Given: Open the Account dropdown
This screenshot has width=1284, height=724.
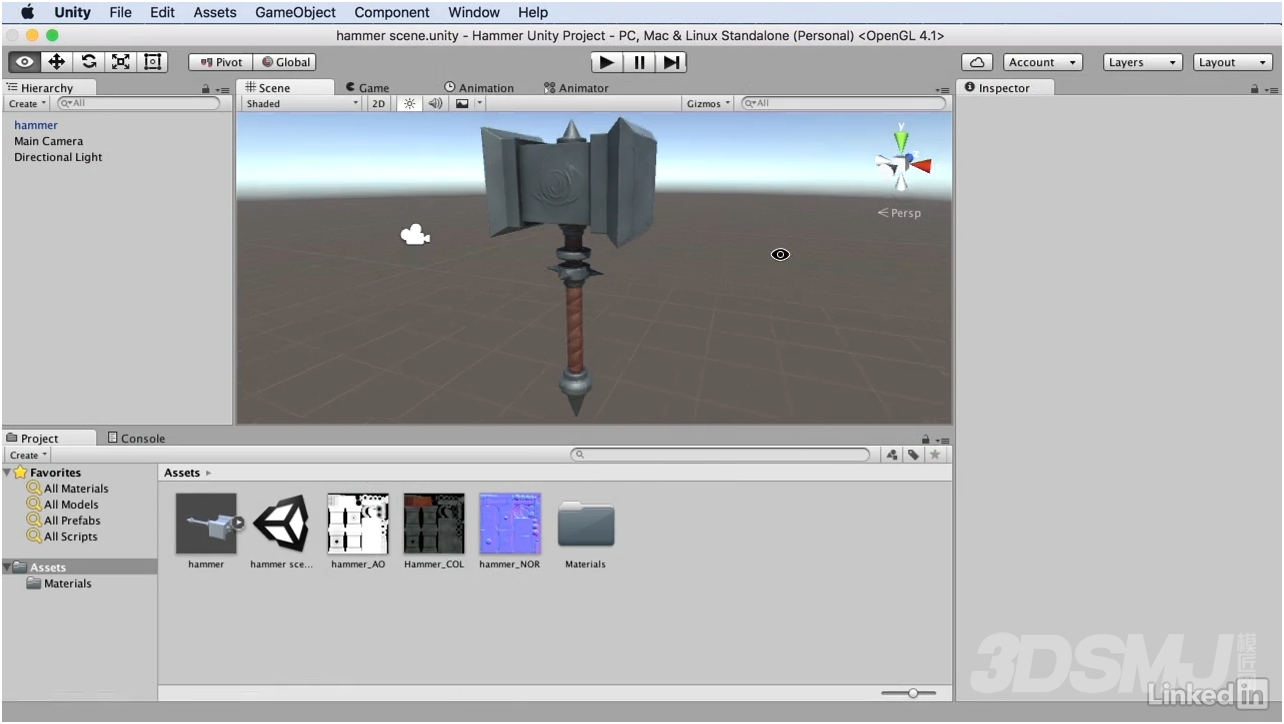Looking at the screenshot, I should 1043,62.
